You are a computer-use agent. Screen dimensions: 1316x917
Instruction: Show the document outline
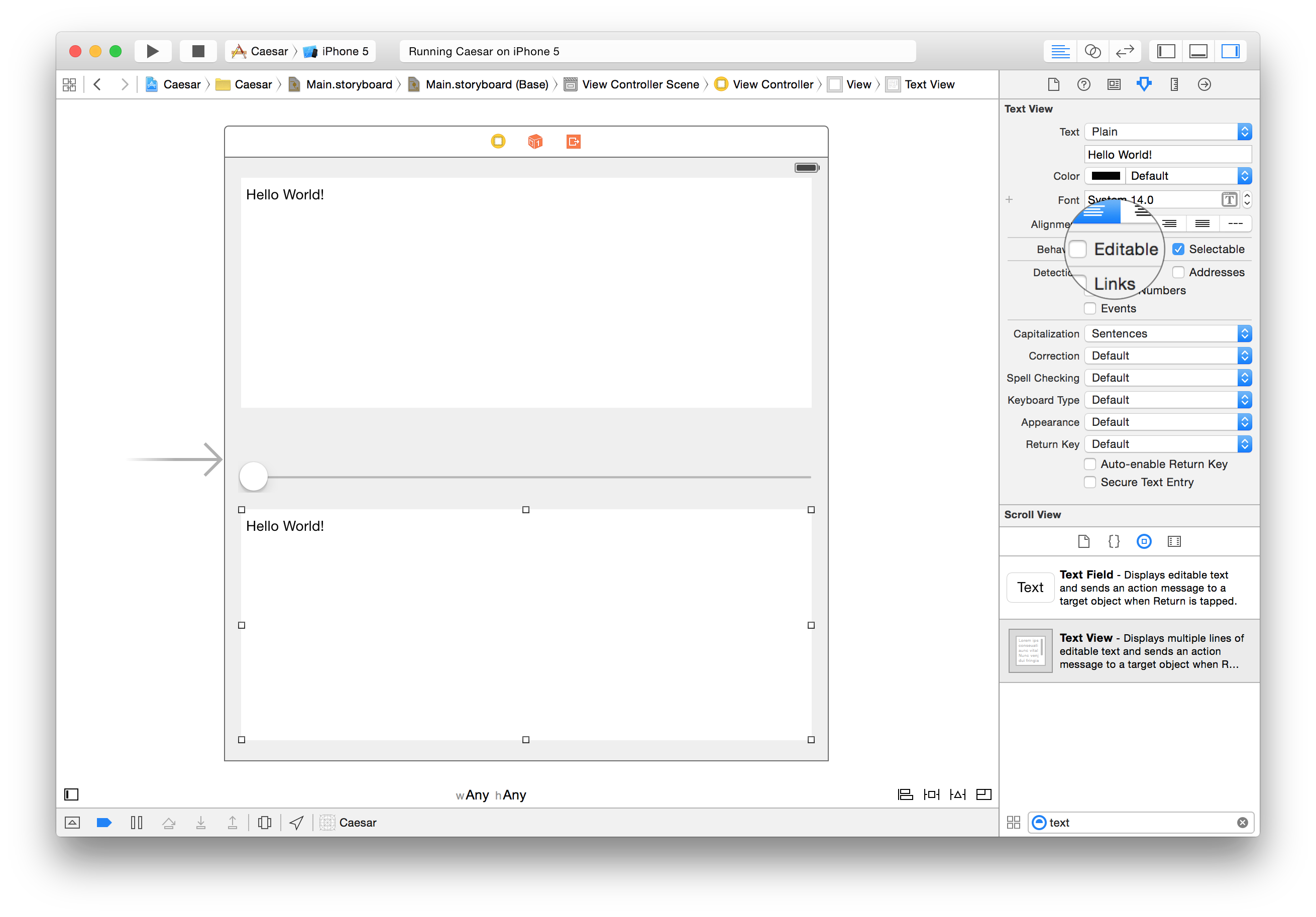click(x=71, y=794)
